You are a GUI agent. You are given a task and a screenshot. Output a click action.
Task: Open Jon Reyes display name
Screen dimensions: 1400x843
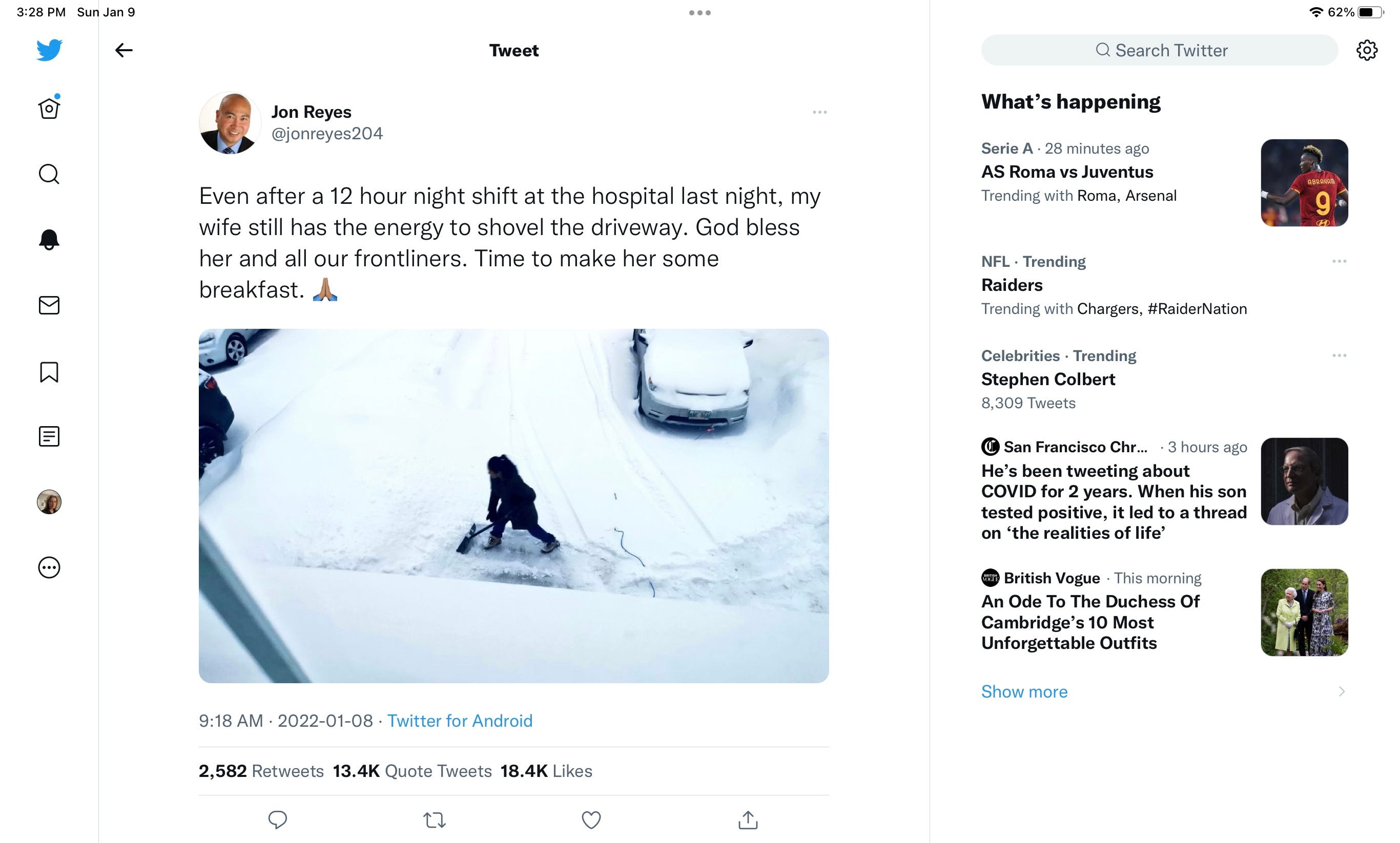click(312, 112)
